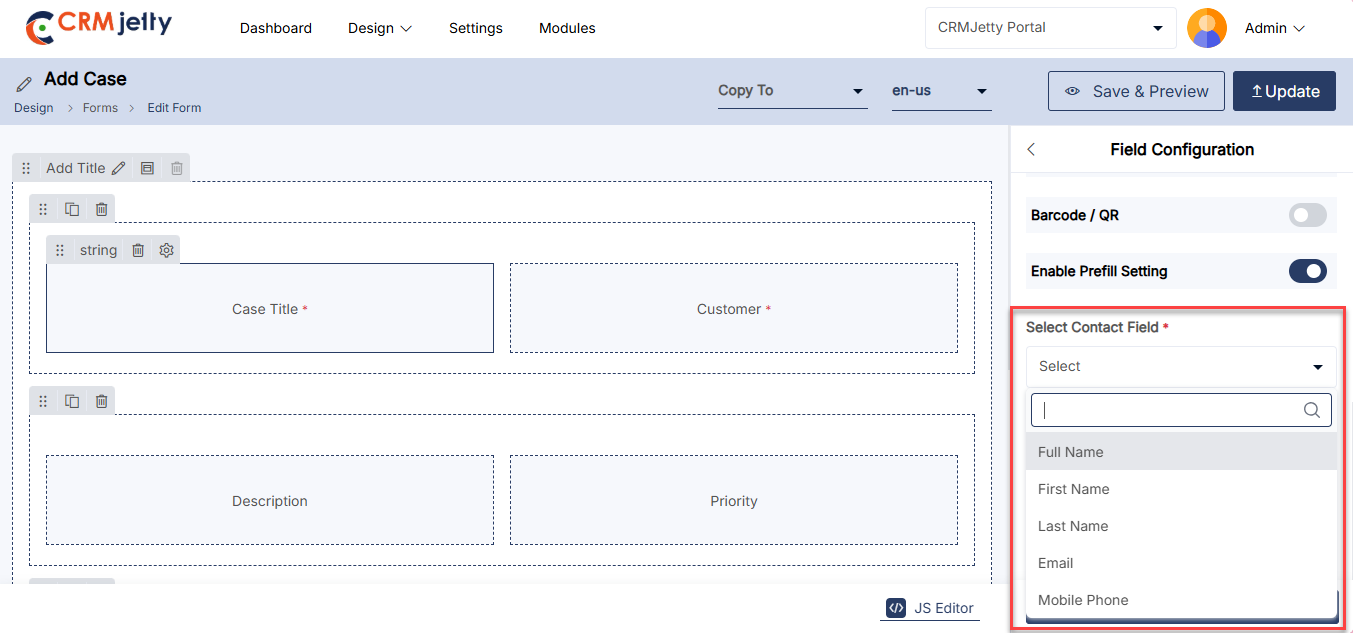The height and width of the screenshot is (633, 1353).
Task: Go to the Modules menu item
Action: 567,28
